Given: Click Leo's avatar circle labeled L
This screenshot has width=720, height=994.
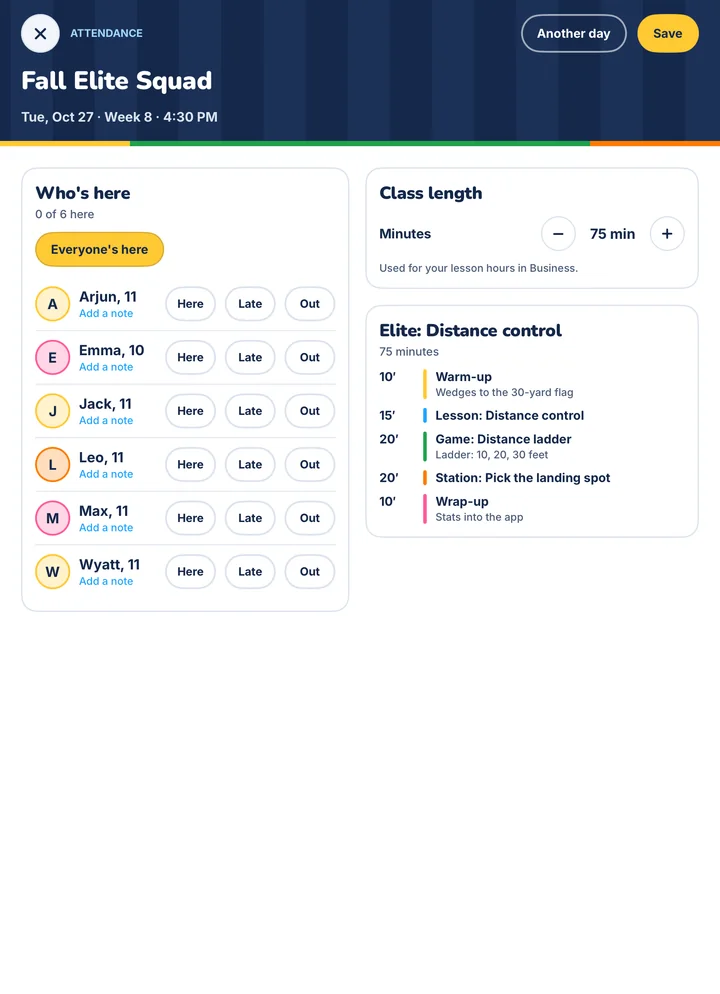Looking at the screenshot, I should click(x=53, y=465).
